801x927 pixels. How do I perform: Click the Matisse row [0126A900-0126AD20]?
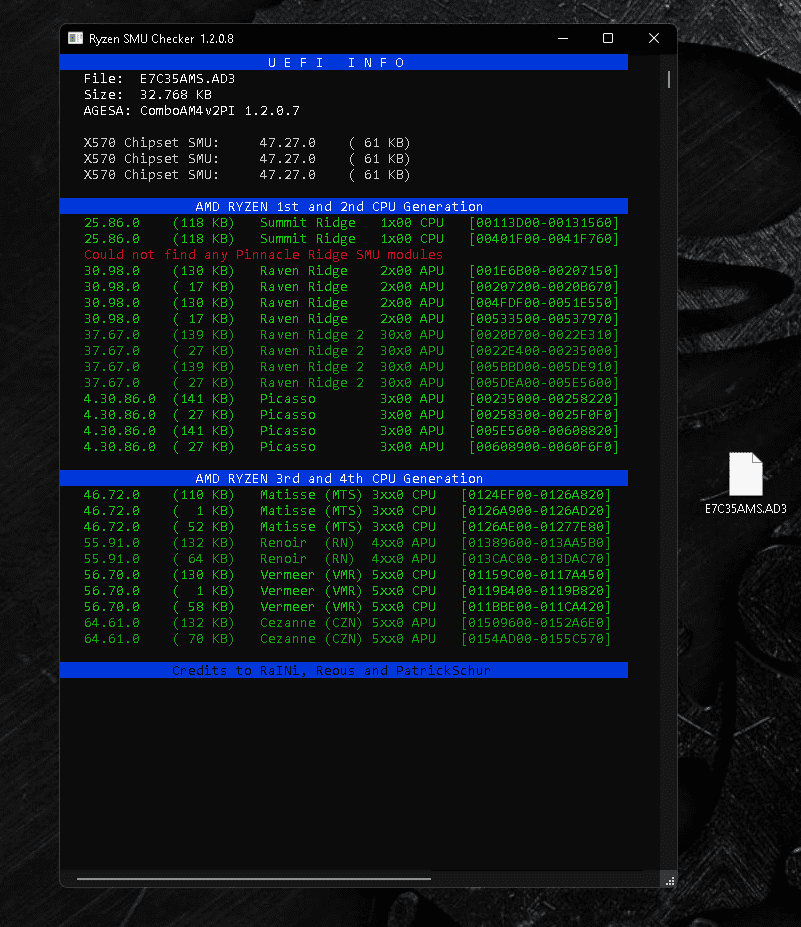pos(347,510)
